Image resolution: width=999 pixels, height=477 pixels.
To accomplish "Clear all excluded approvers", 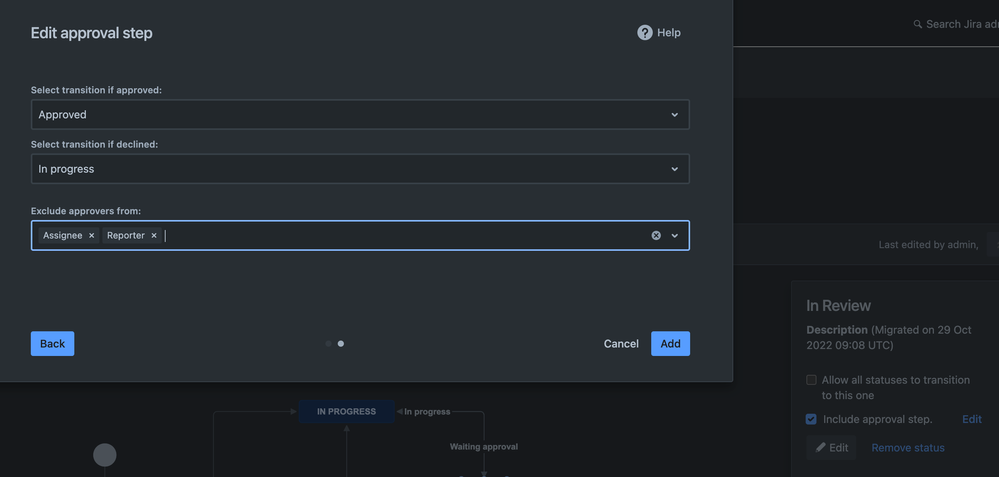I will coord(656,236).
